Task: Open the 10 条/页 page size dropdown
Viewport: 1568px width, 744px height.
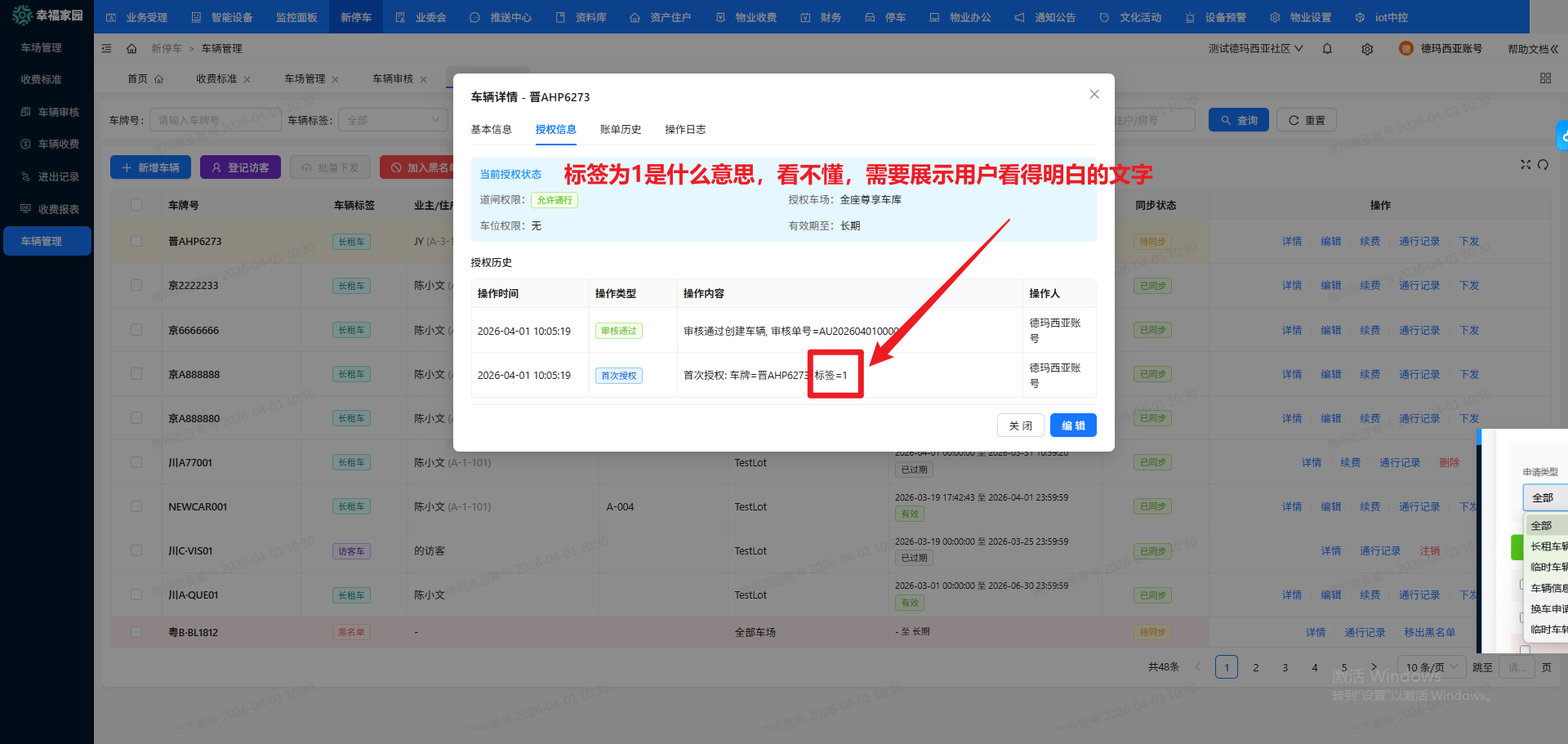Action: click(1432, 667)
